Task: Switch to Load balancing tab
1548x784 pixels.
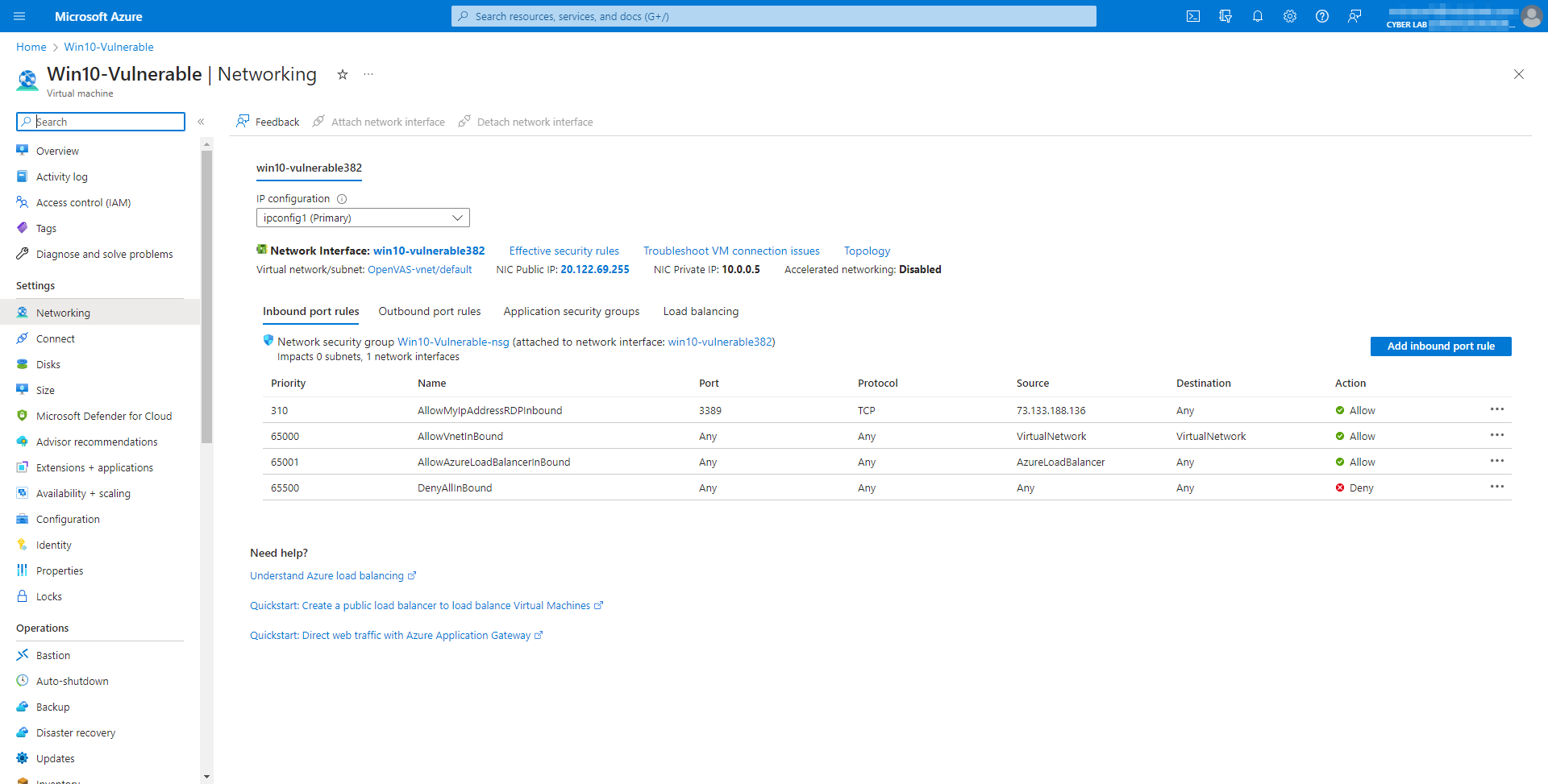Action: click(x=701, y=311)
